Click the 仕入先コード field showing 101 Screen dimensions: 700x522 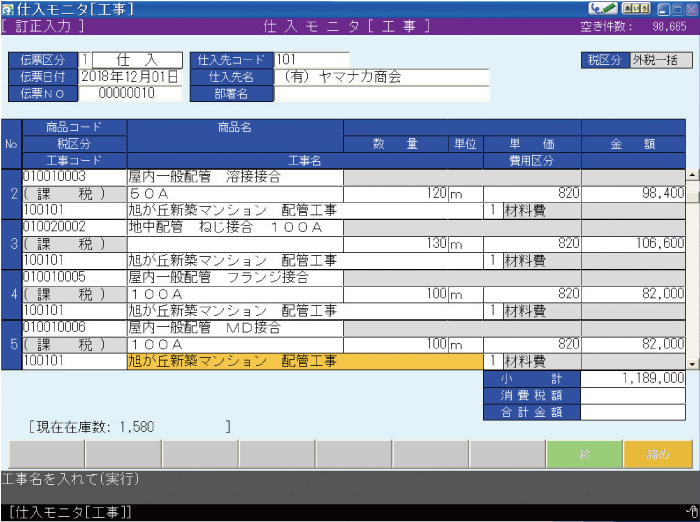coord(311,60)
